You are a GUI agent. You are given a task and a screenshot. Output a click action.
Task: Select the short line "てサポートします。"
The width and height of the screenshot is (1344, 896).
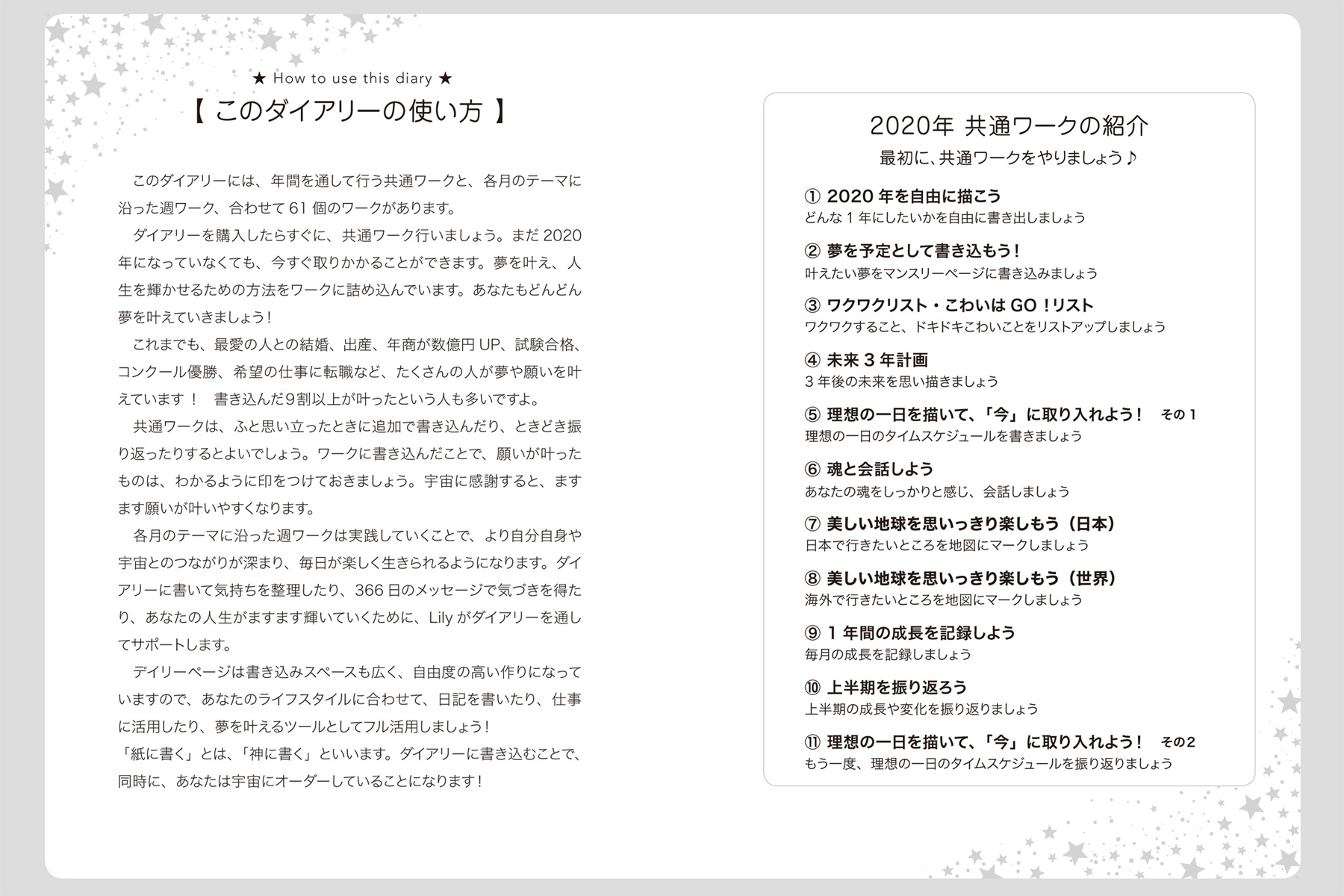point(175,644)
